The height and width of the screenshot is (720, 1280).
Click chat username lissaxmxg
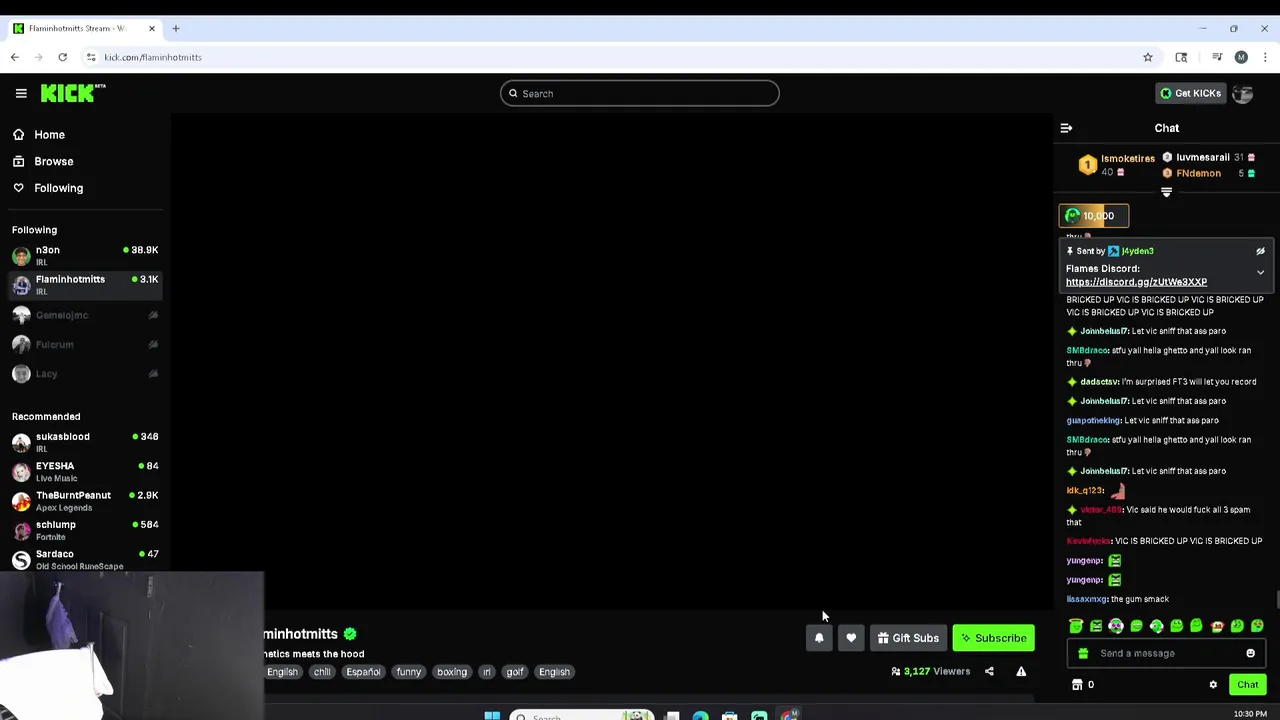pyautogui.click(x=1086, y=599)
